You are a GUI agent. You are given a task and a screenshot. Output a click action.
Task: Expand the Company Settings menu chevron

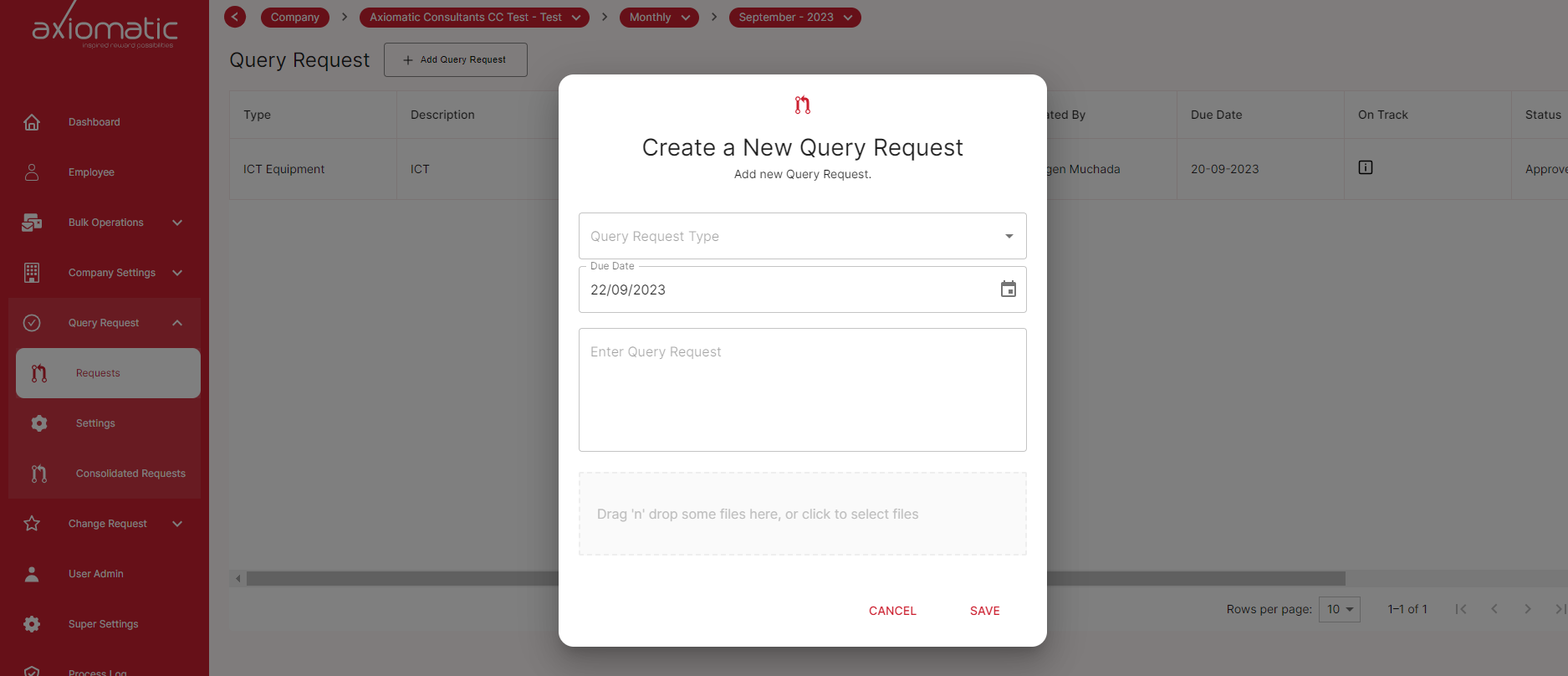(x=177, y=273)
